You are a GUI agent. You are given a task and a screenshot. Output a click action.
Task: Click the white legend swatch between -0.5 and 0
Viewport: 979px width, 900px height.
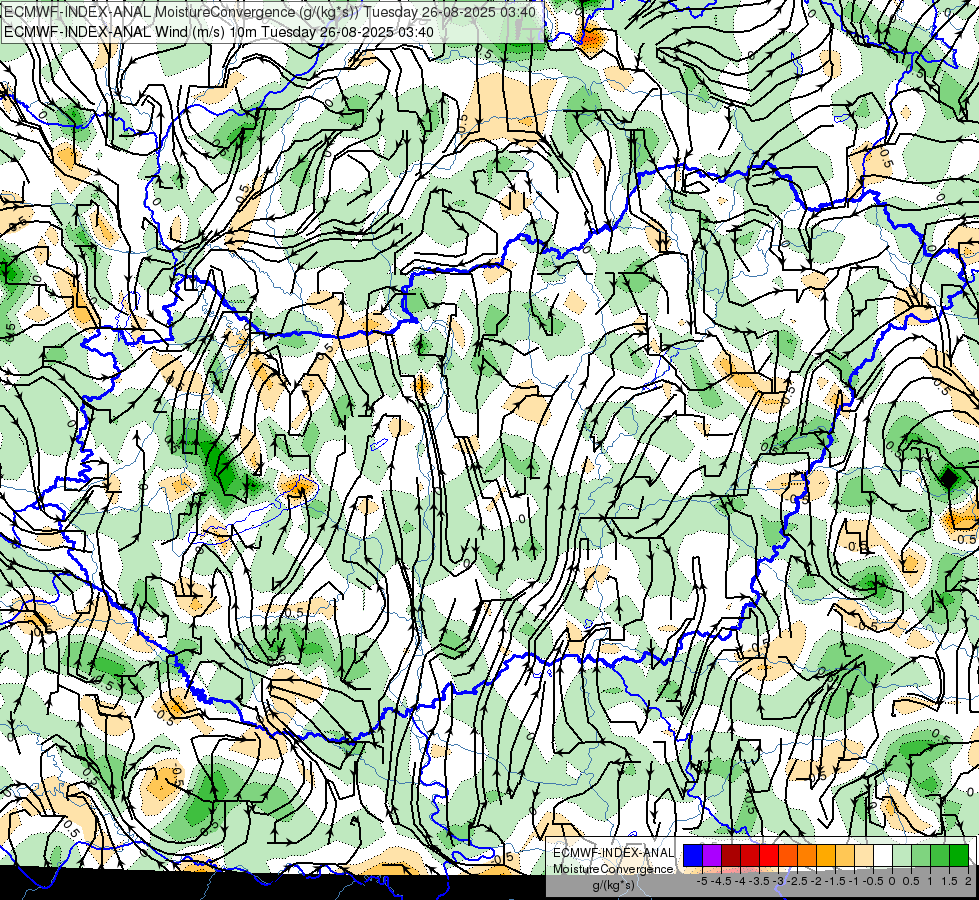[883, 856]
